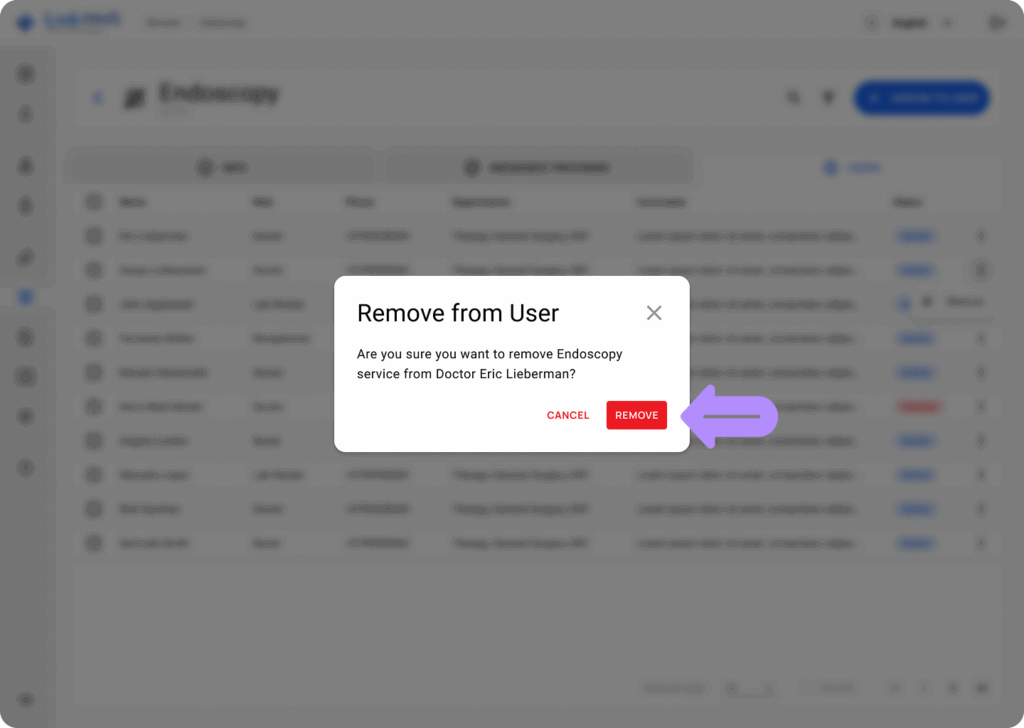The width and height of the screenshot is (1024, 728).
Task: Click the filter icon beside search
Action: (828, 97)
